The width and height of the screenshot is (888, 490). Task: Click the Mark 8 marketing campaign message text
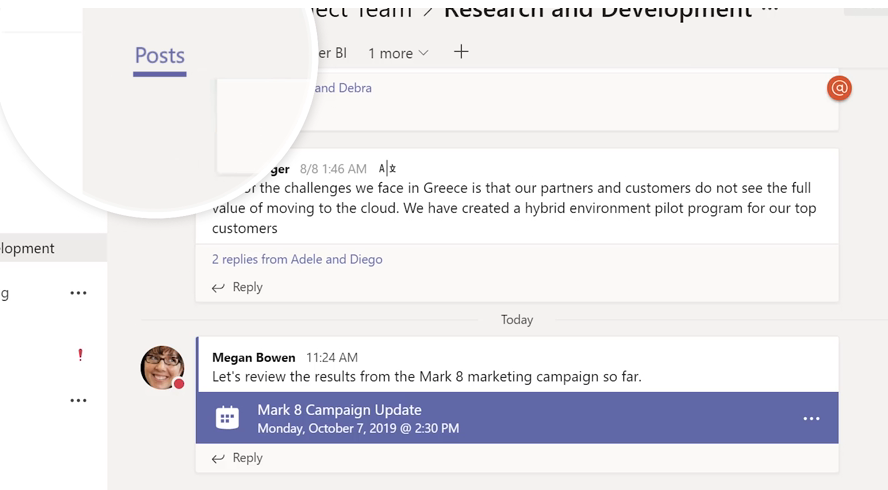(x=426, y=377)
